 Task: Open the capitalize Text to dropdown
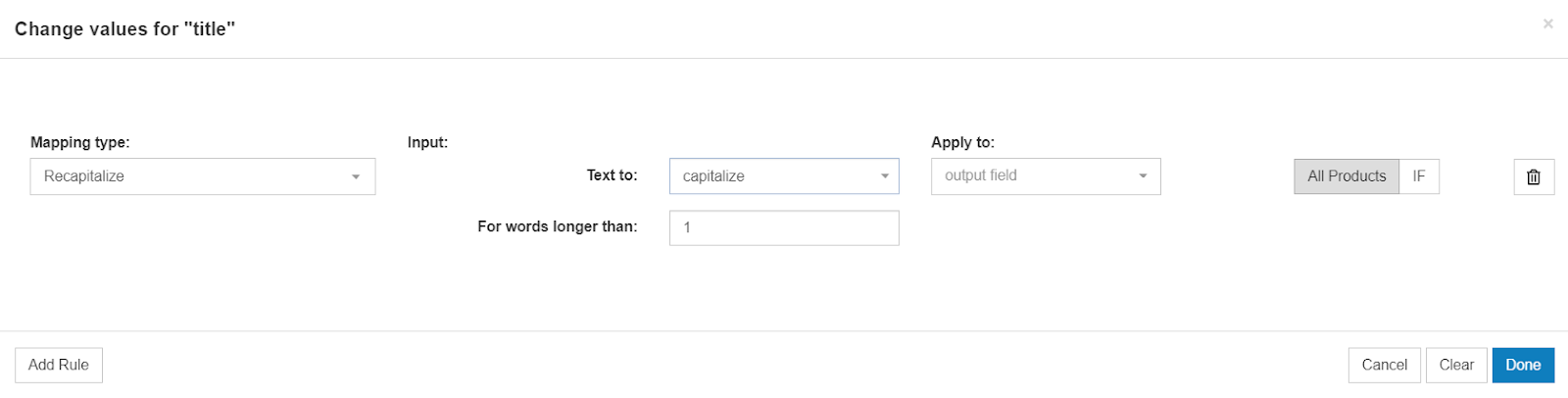pos(784,176)
